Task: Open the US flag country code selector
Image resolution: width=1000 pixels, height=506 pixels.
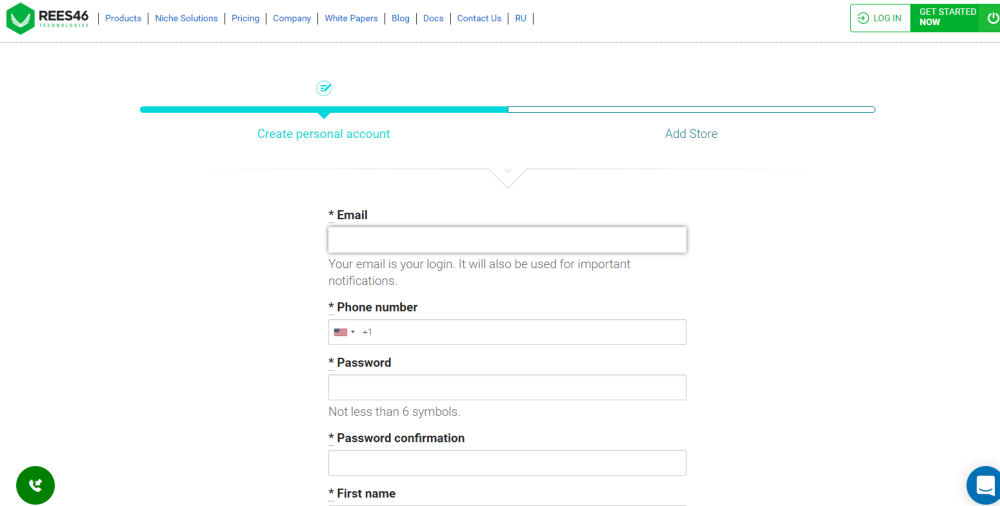Action: (x=344, y=332)
